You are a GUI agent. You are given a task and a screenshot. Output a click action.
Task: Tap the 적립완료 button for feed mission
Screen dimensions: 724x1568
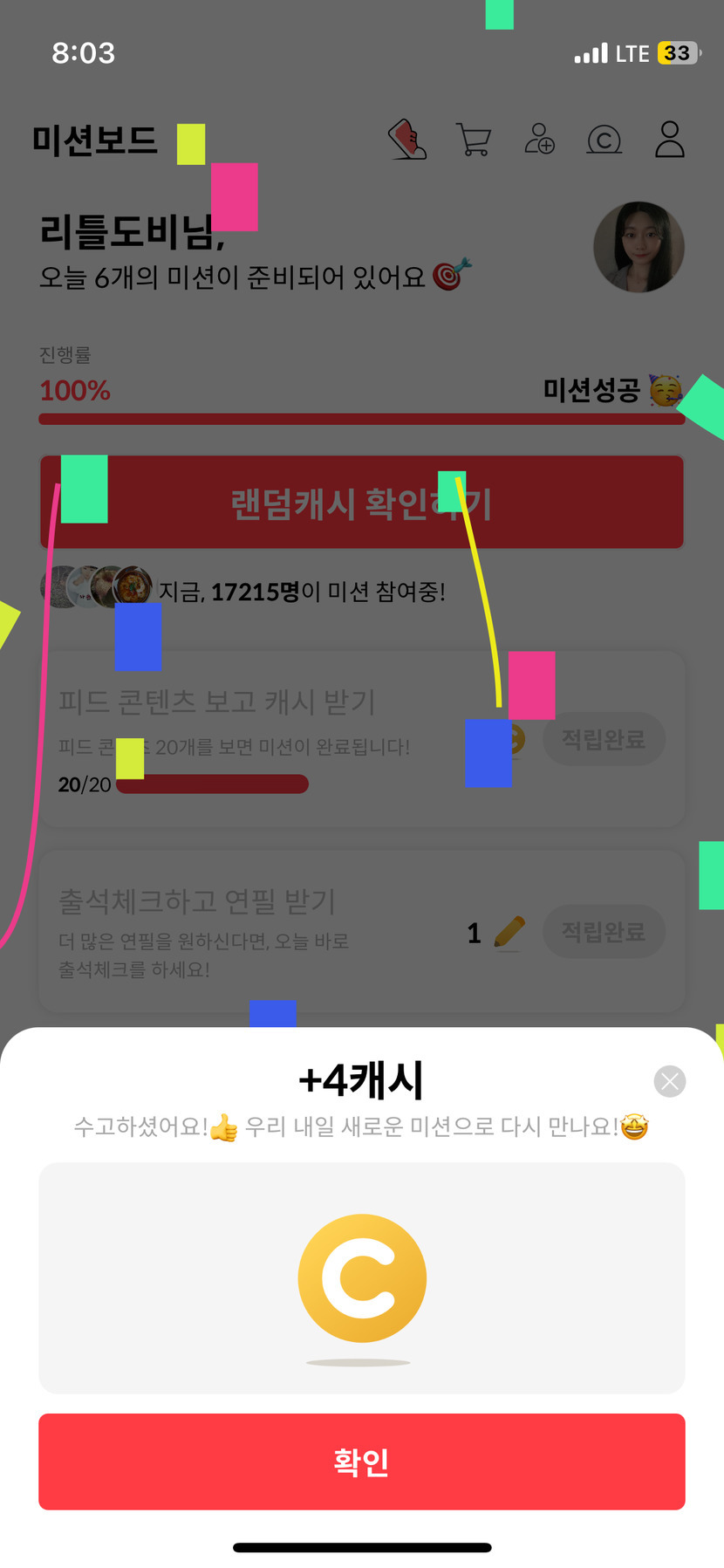pos(604,740)
